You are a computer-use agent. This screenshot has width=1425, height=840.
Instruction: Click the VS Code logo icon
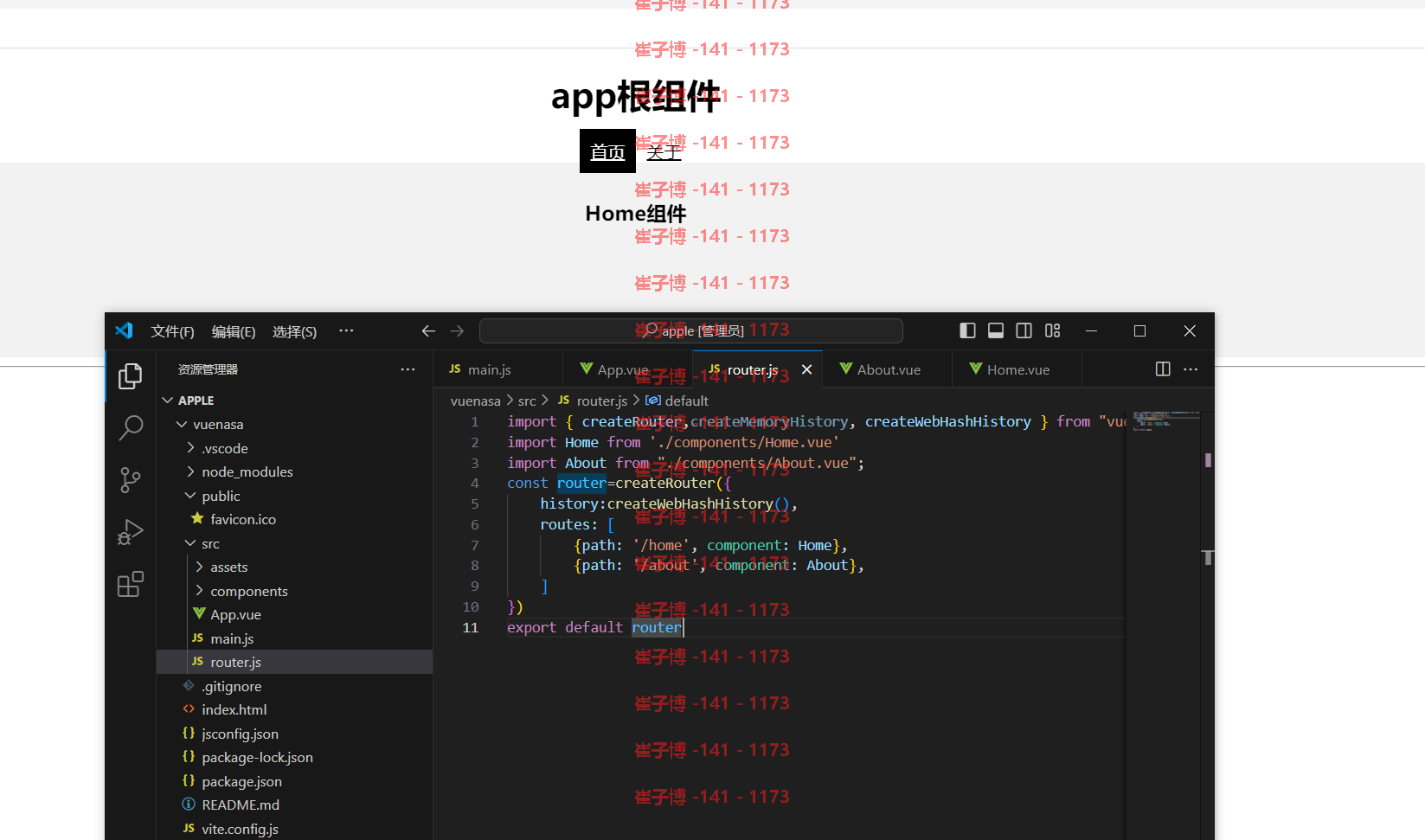(124, 330)
